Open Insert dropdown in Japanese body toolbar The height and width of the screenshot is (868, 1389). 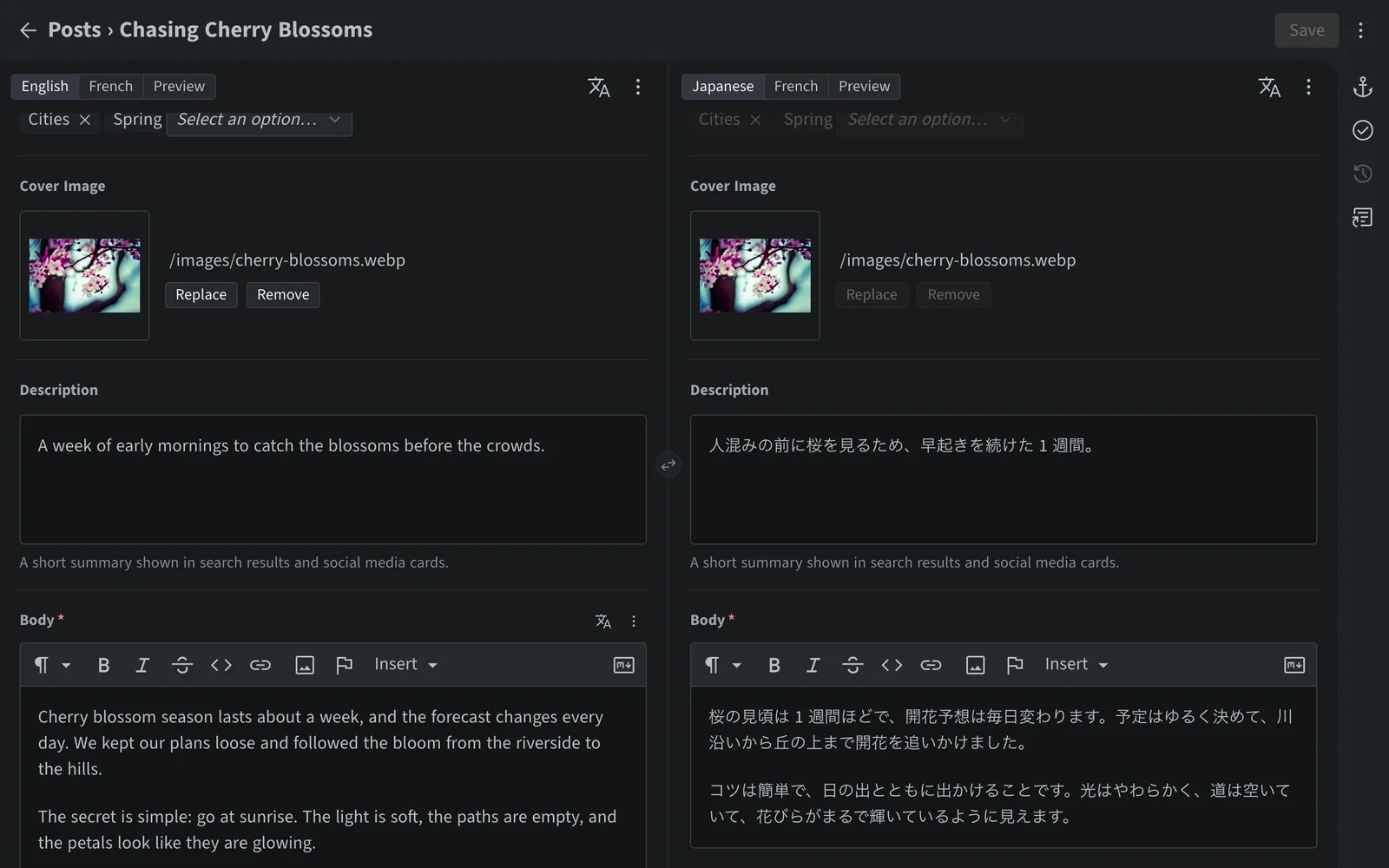pyautogui.click(x=1076, y=665)
